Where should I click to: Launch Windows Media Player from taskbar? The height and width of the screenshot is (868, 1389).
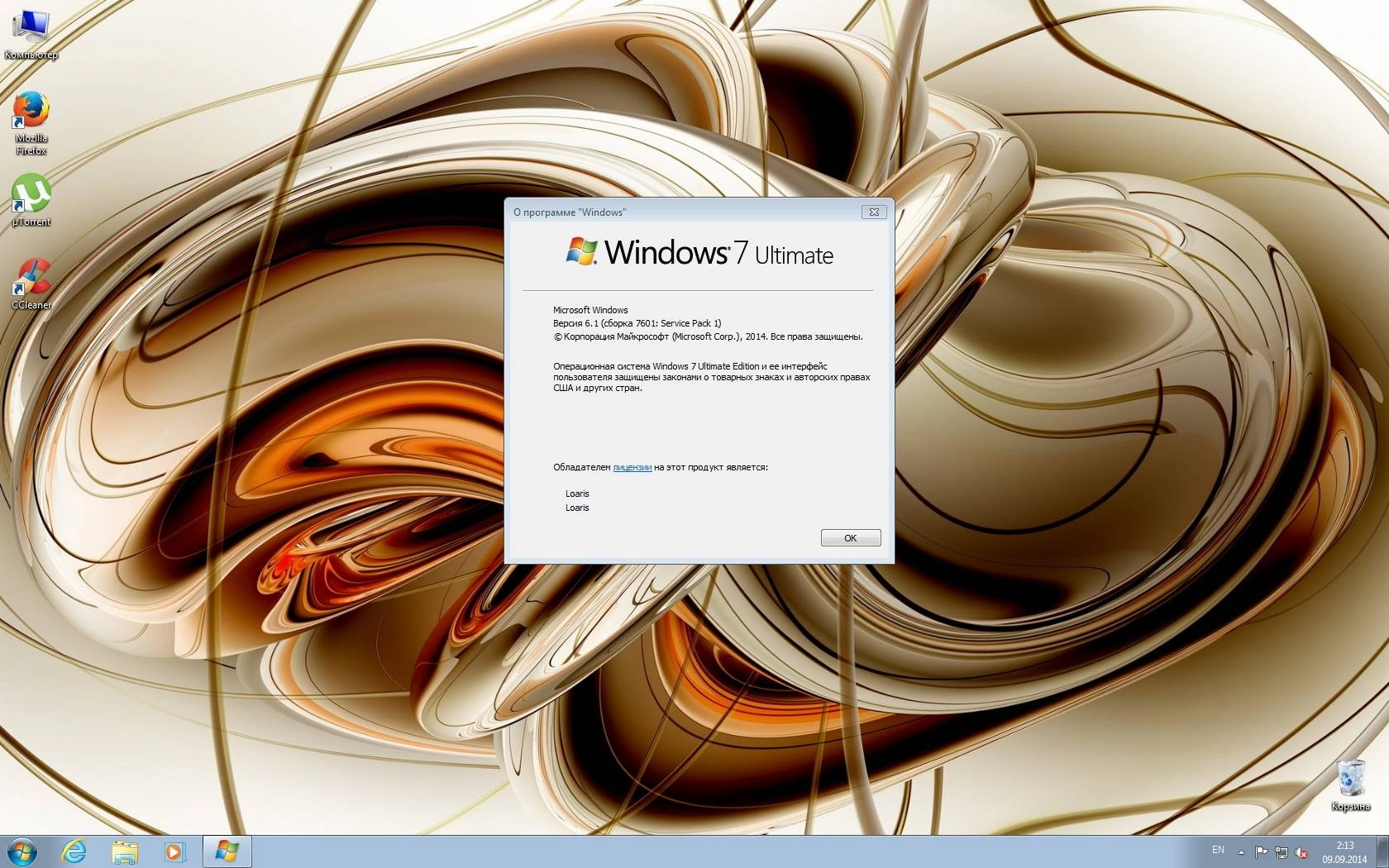pyautogui.click(x=174, y=851)
